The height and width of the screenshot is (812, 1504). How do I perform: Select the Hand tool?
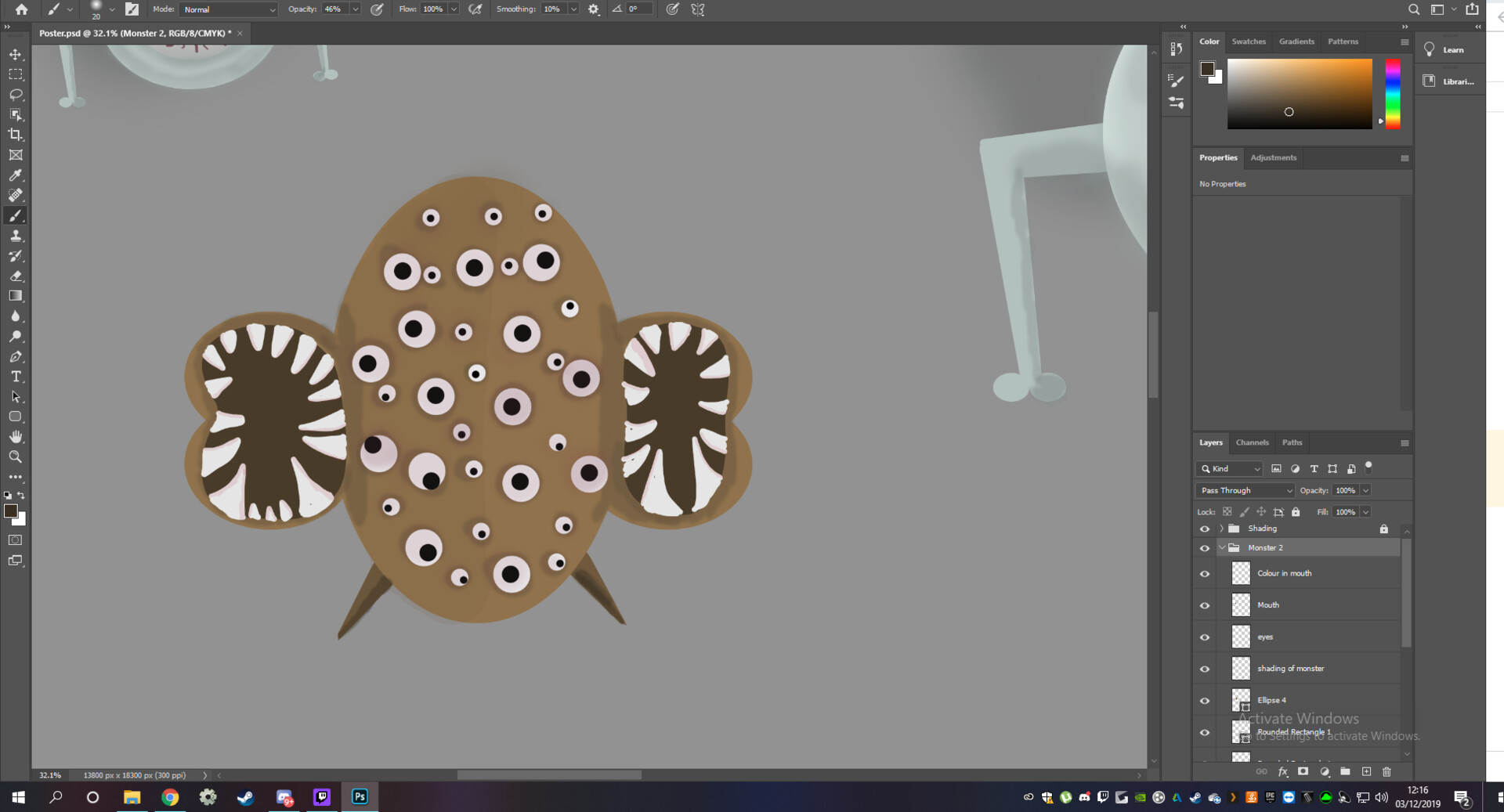[x=16, y=437]
